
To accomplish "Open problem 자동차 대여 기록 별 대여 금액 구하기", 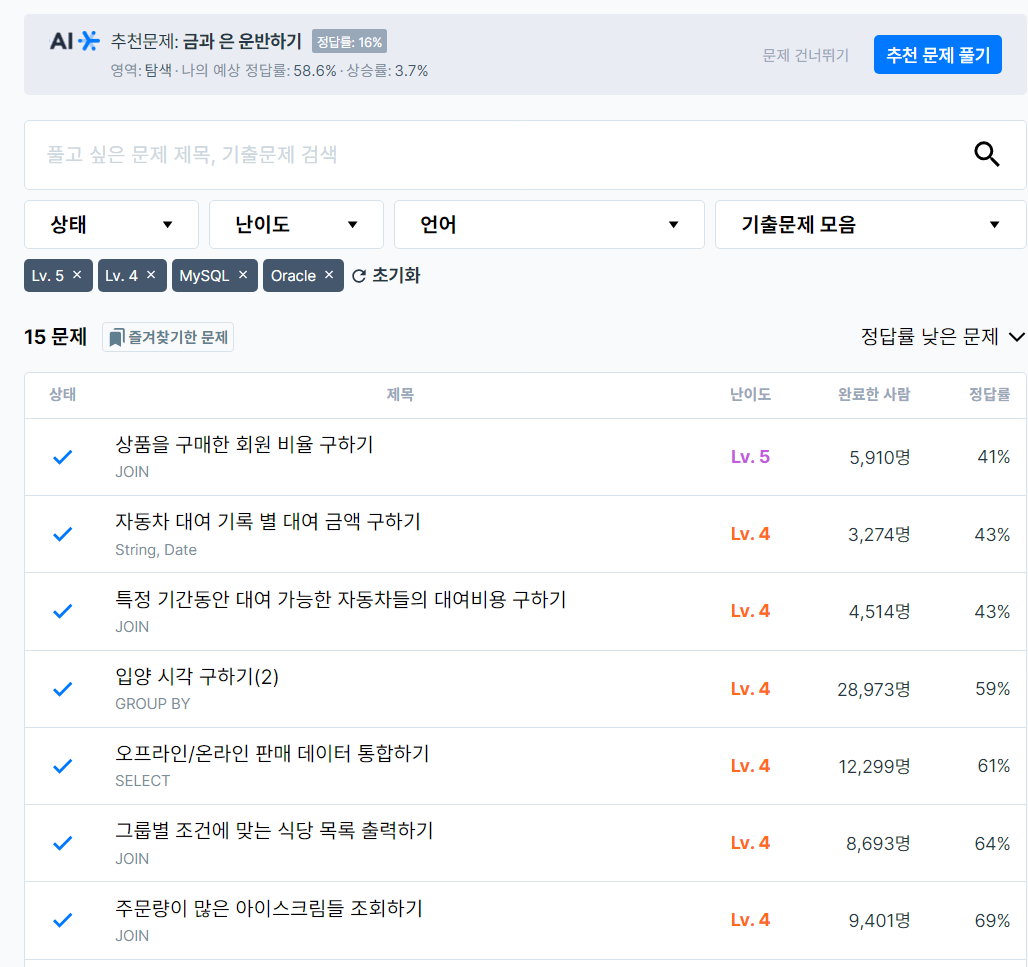I will click(268, 522).
